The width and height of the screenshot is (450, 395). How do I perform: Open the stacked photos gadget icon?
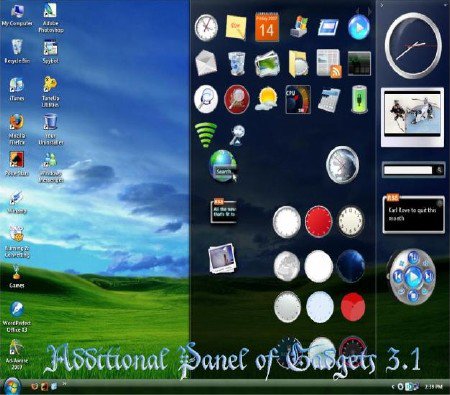268,63
